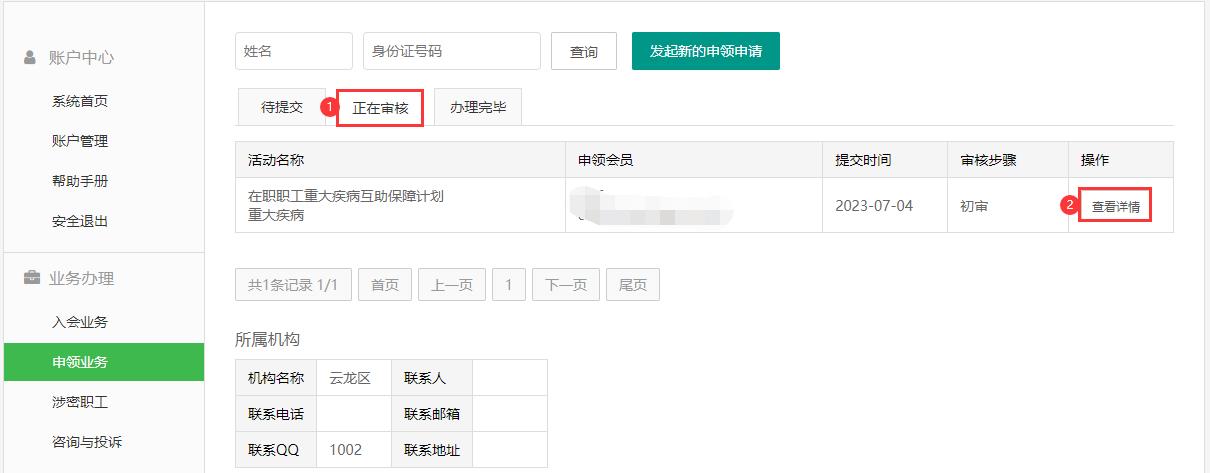This screenshot has height=473, width=1210.
Task: Click the 姓名 input field
Action: coord(294,51)
